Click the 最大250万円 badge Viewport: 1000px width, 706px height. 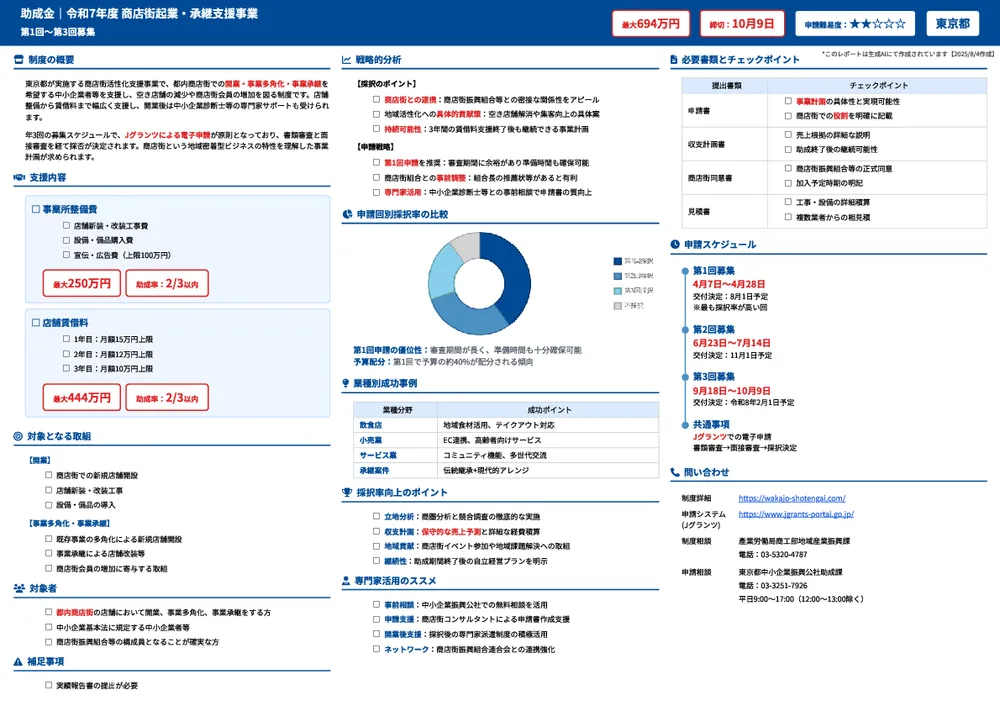click(x=82, y=283)
